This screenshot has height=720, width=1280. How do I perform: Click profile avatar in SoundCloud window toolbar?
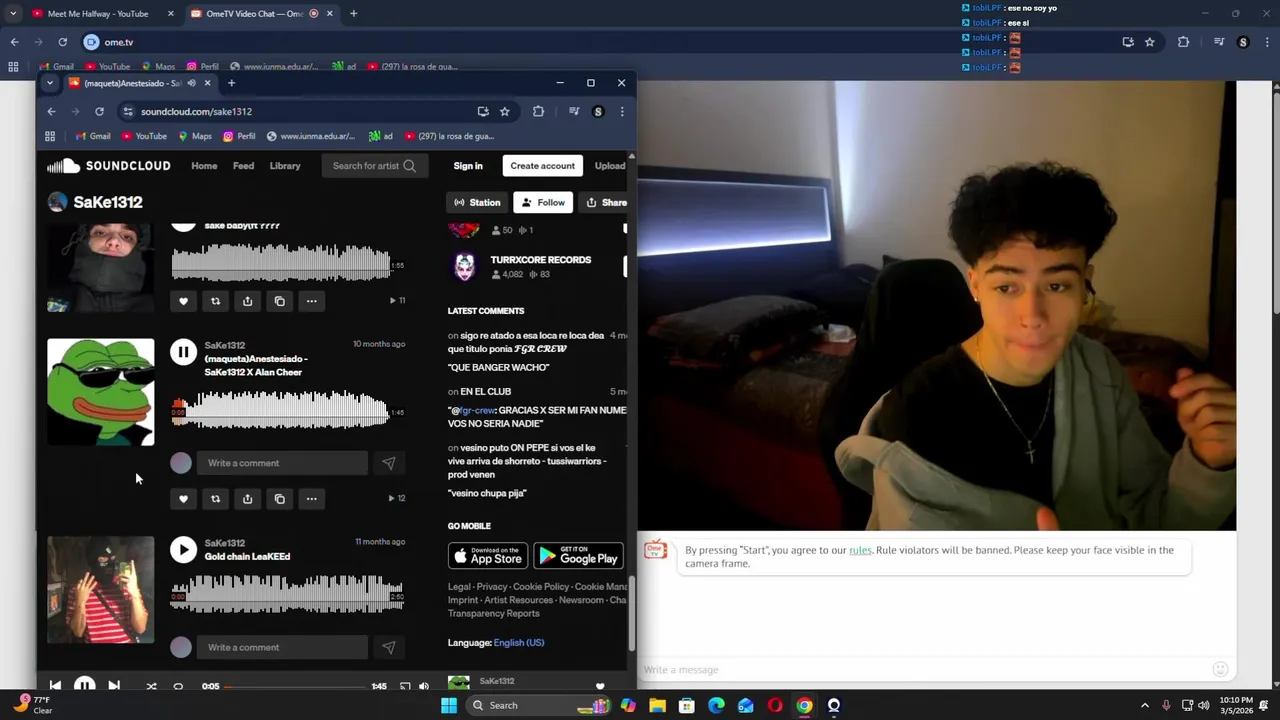[x=598, y=111]
